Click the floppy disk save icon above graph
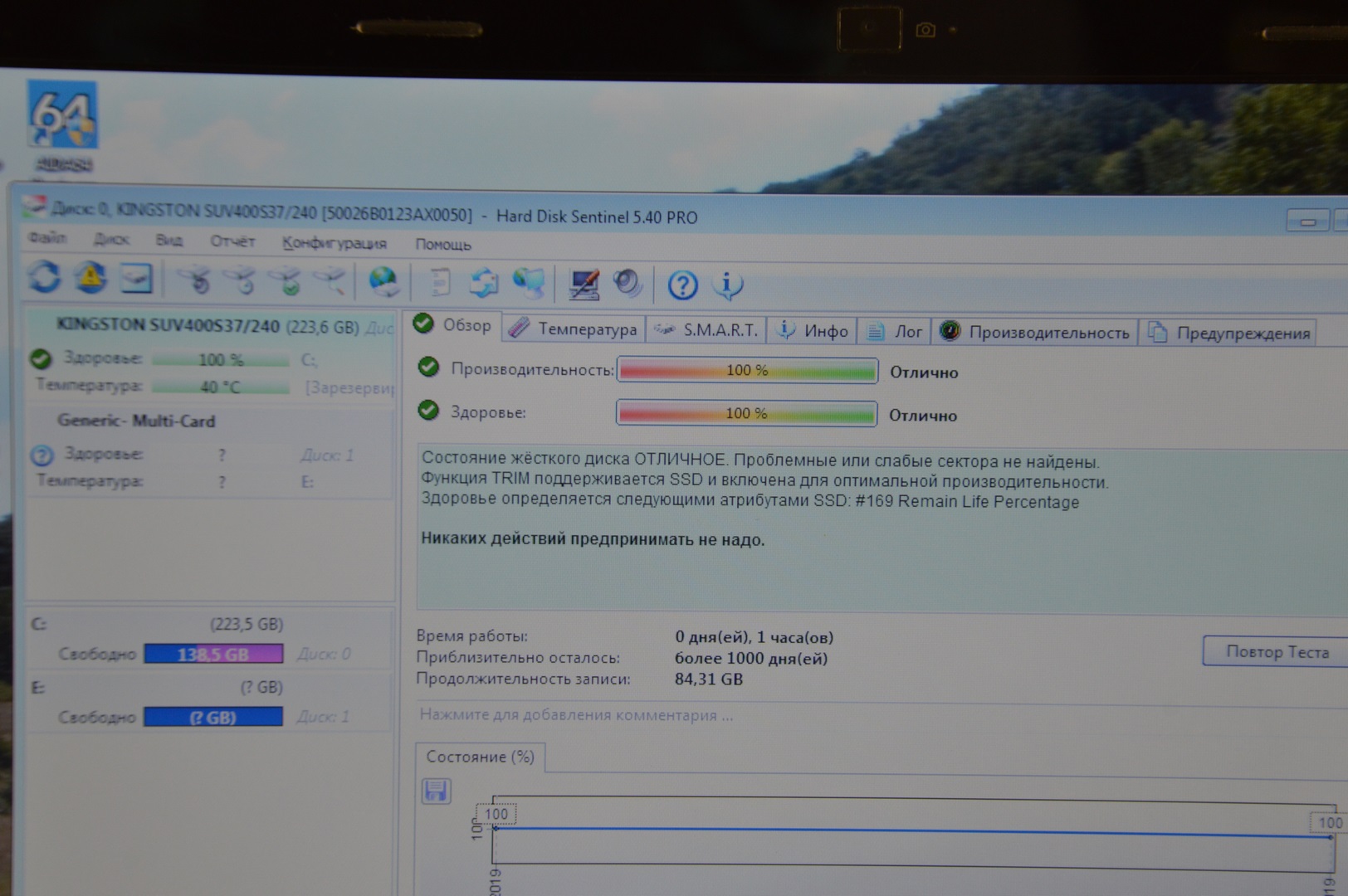The image size is (1348, 896). click(x=436, y=791)
